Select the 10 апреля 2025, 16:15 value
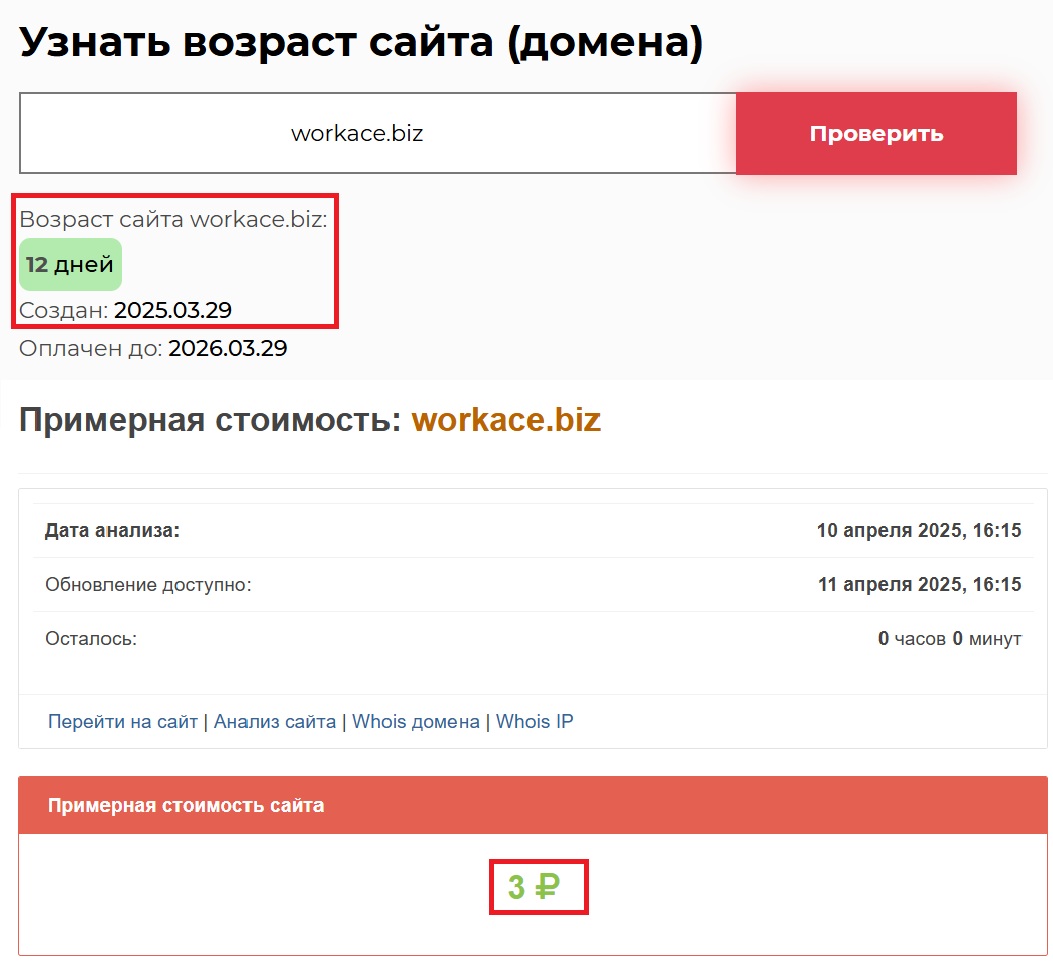This screenshot has height=969, width=1053. coord(919,531)
